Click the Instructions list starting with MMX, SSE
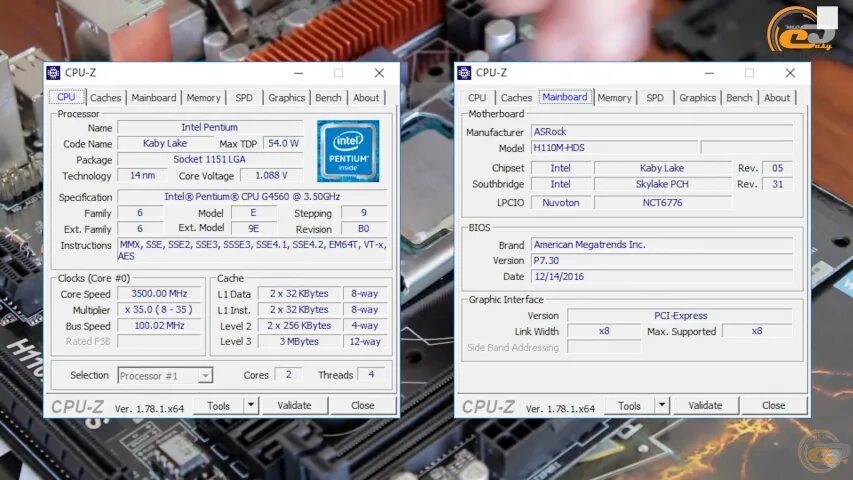The image size is (853, 480). click(x=252, y=250)
